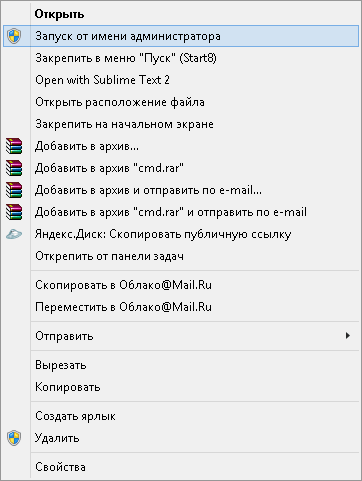Image resolution: width=362 pixels, height=481 pixels.
Task: Choose Вырезать from the menu
Action: tap(181, 365)
